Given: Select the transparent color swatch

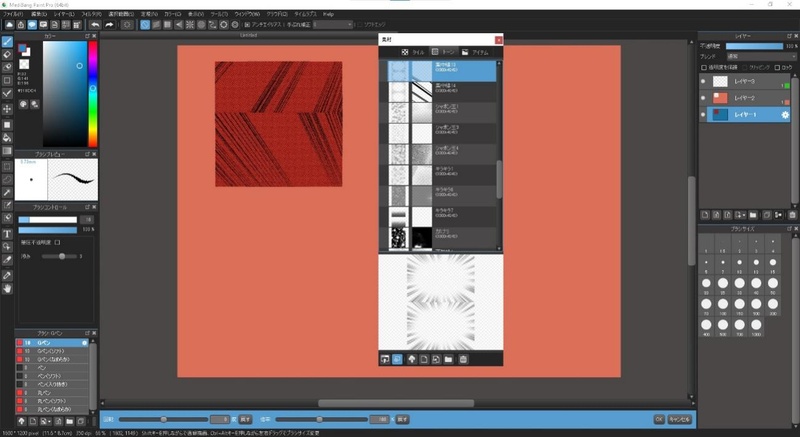Looking at the screenshot, I should click(24, 64).
